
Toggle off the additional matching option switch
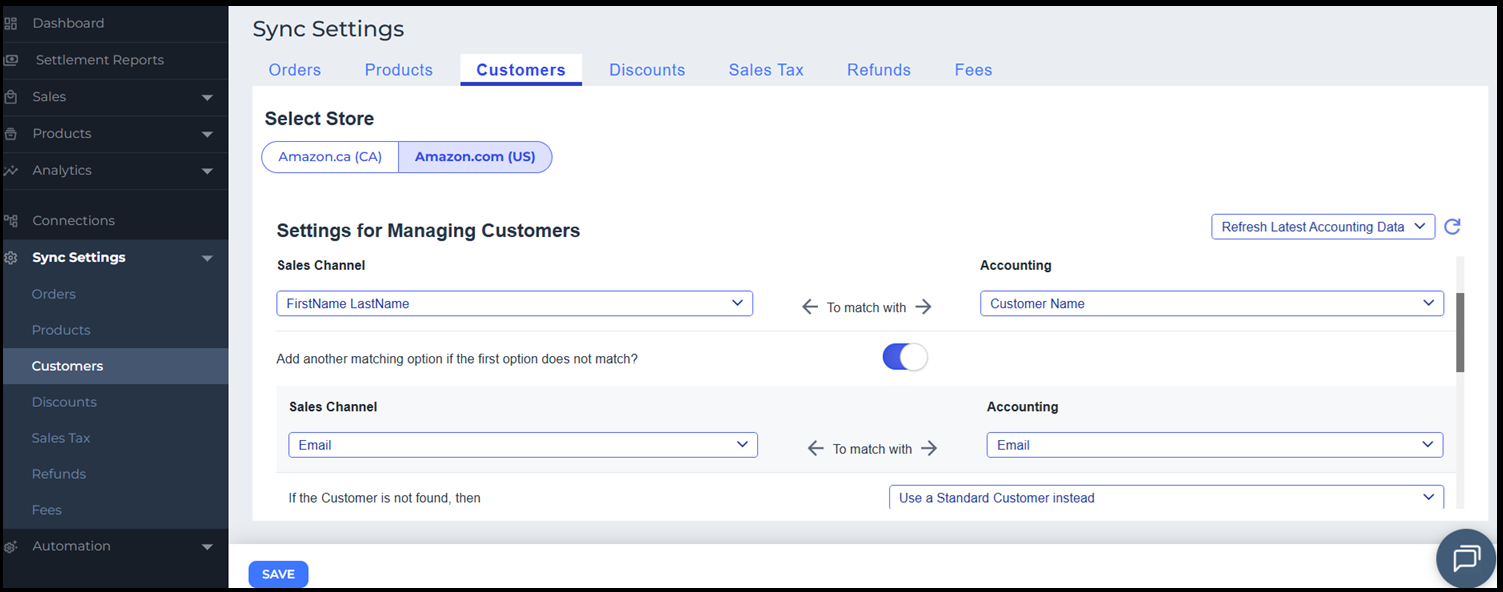[x=905, y=358]
